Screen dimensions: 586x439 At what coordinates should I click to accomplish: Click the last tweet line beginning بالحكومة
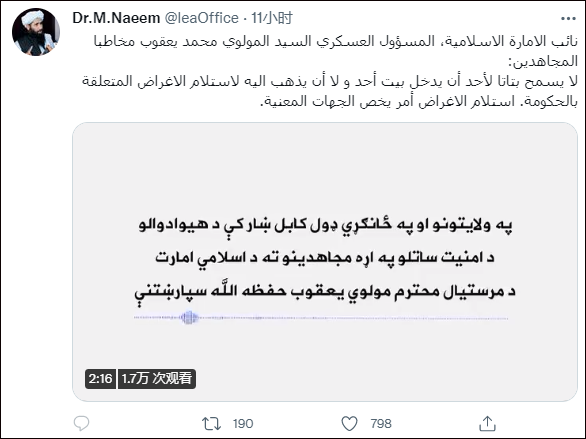coord(419,101)
